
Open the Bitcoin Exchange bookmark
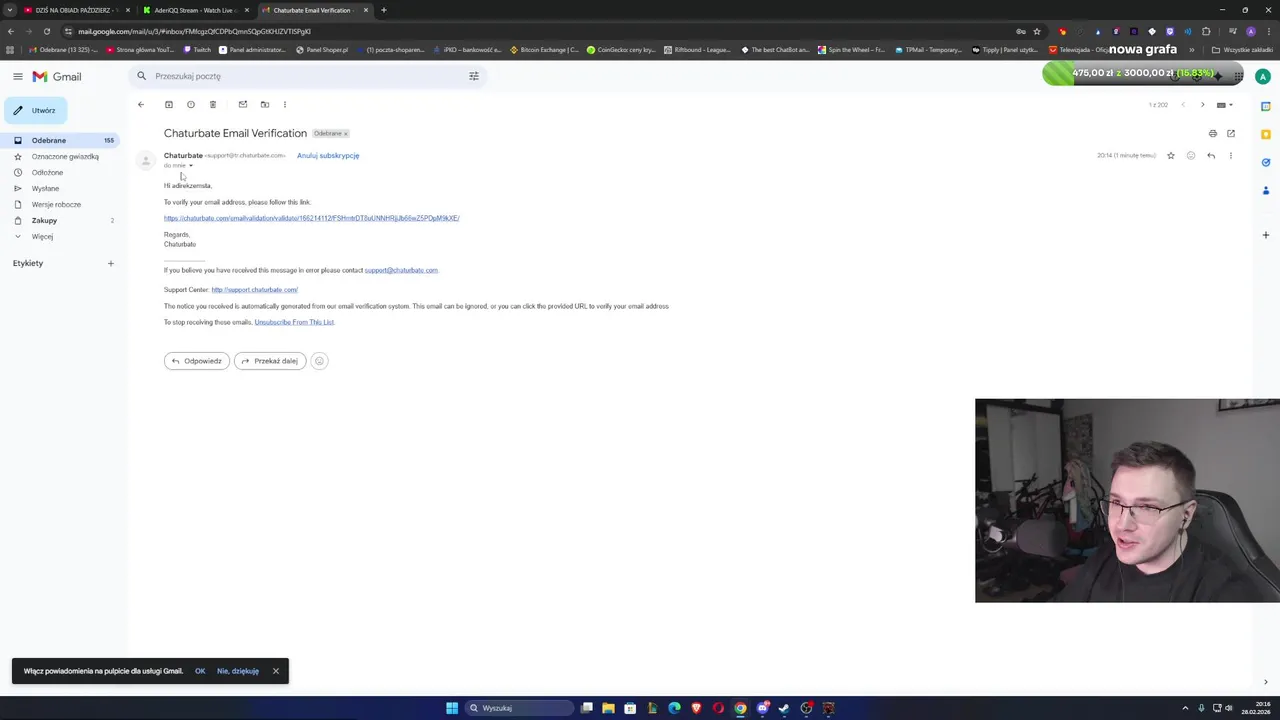click(544, 49)
